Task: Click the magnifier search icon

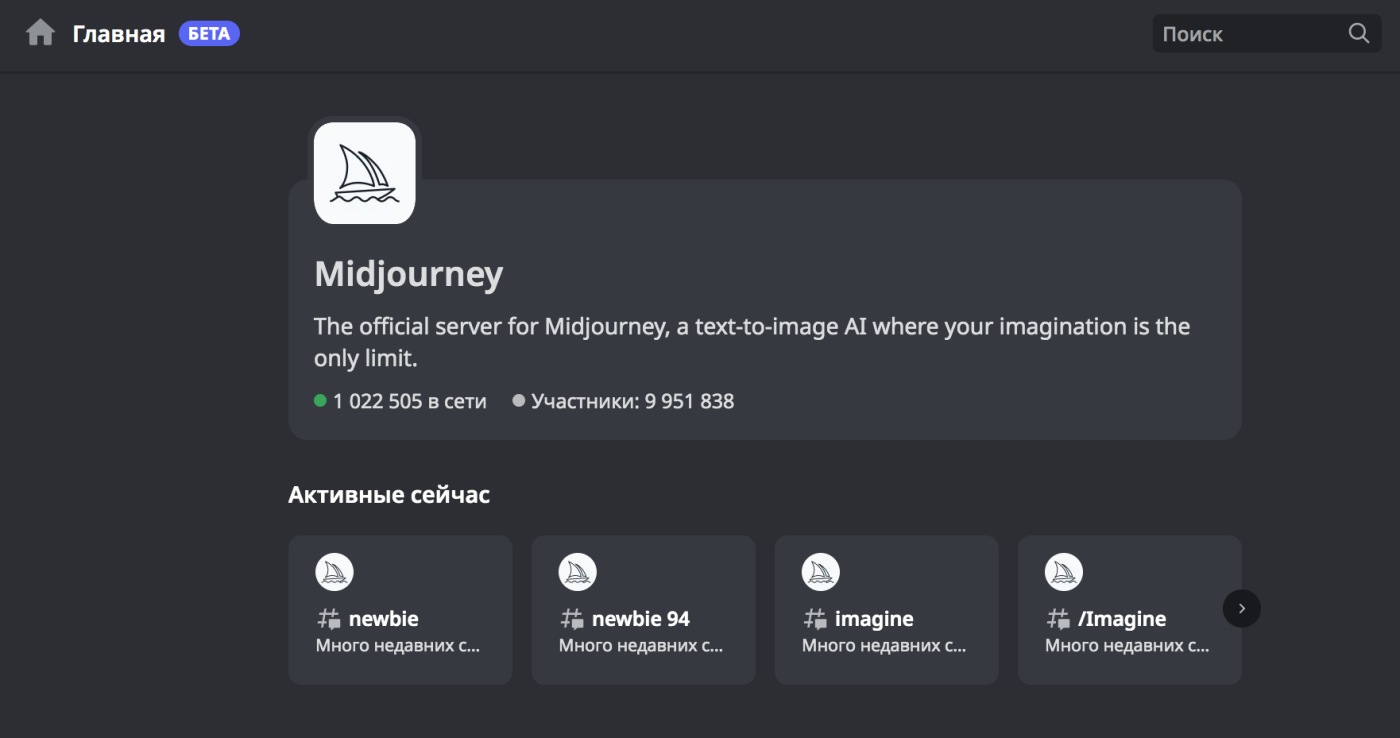Action: click(1357, 33)
